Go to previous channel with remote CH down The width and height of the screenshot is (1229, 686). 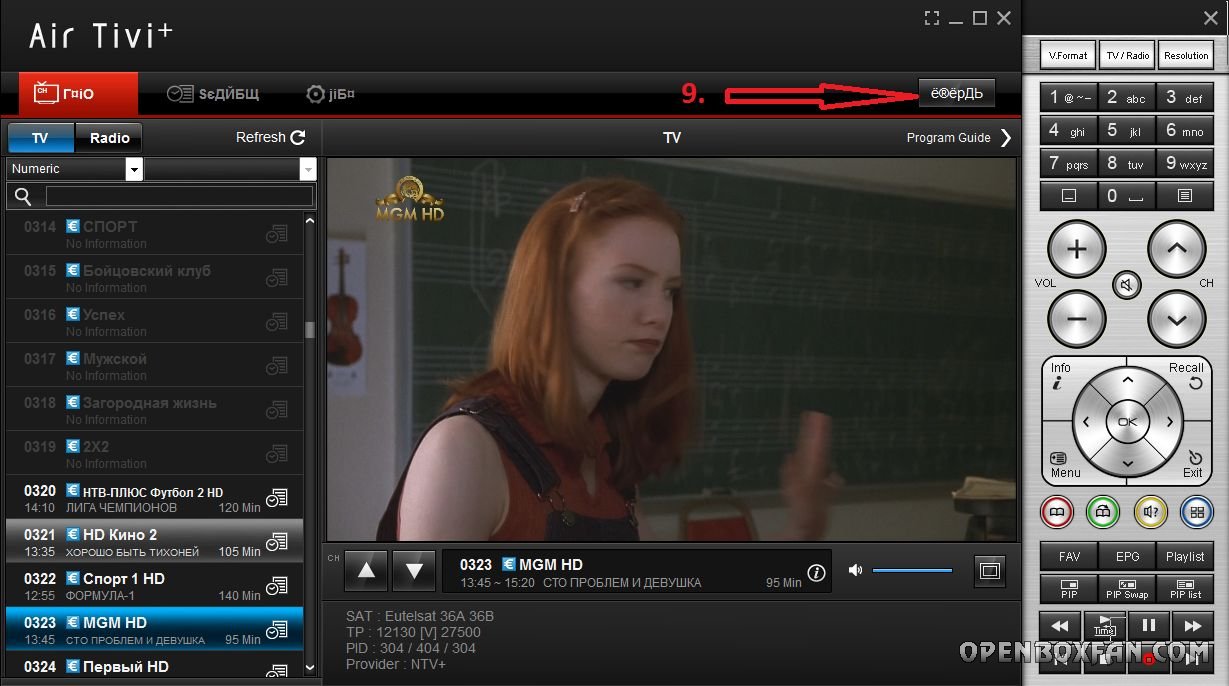tap(1177, 319)
